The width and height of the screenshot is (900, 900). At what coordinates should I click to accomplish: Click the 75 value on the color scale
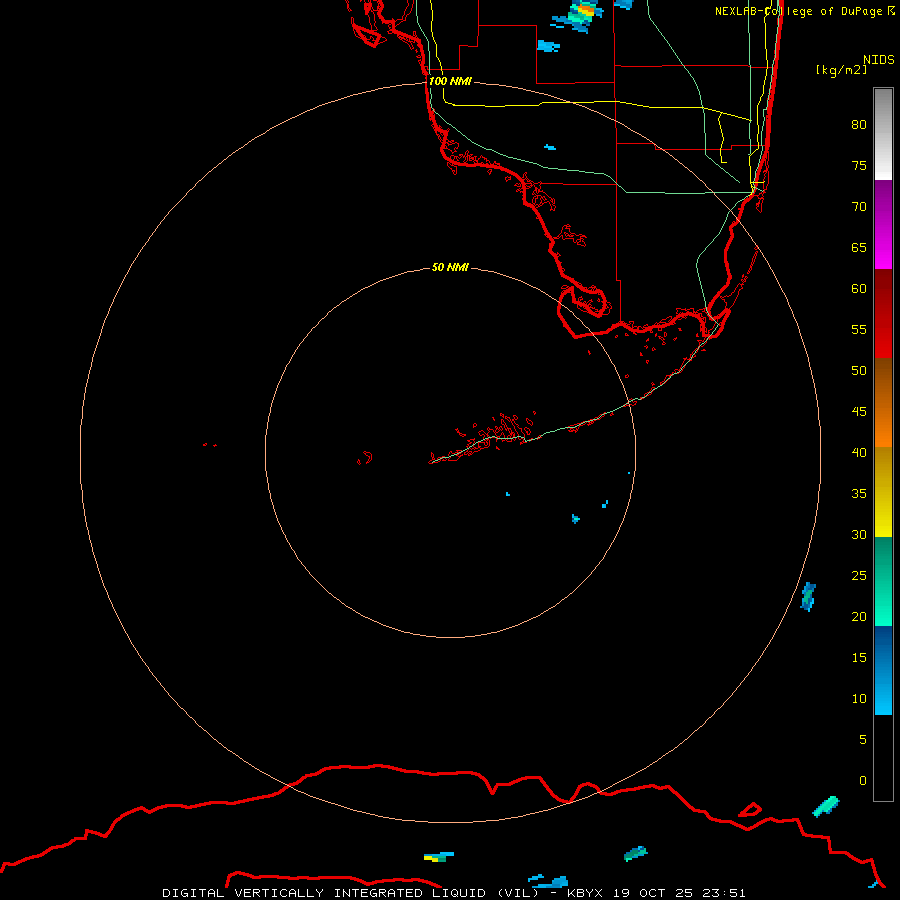[859, 166]
